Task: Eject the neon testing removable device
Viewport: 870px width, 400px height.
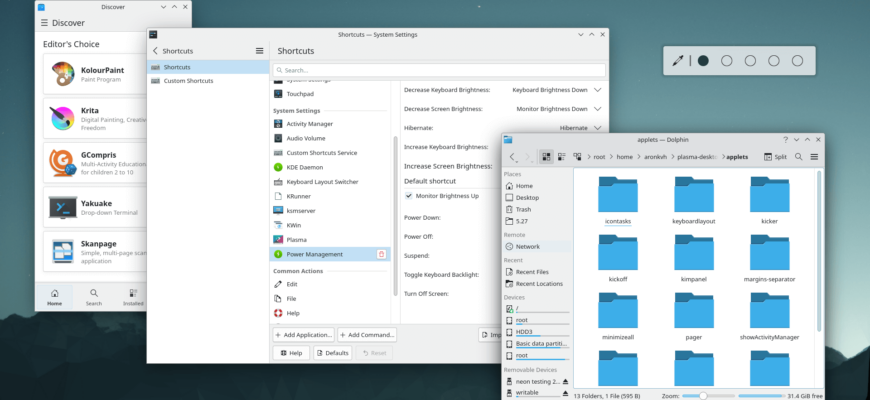Action: [565, 382]
